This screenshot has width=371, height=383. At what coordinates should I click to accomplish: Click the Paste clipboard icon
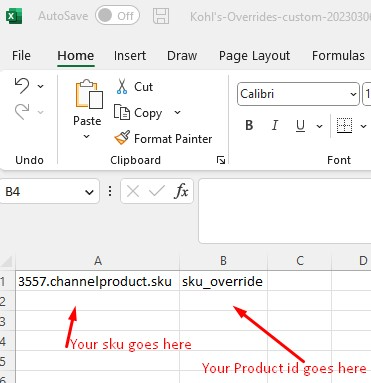[88, 94]
